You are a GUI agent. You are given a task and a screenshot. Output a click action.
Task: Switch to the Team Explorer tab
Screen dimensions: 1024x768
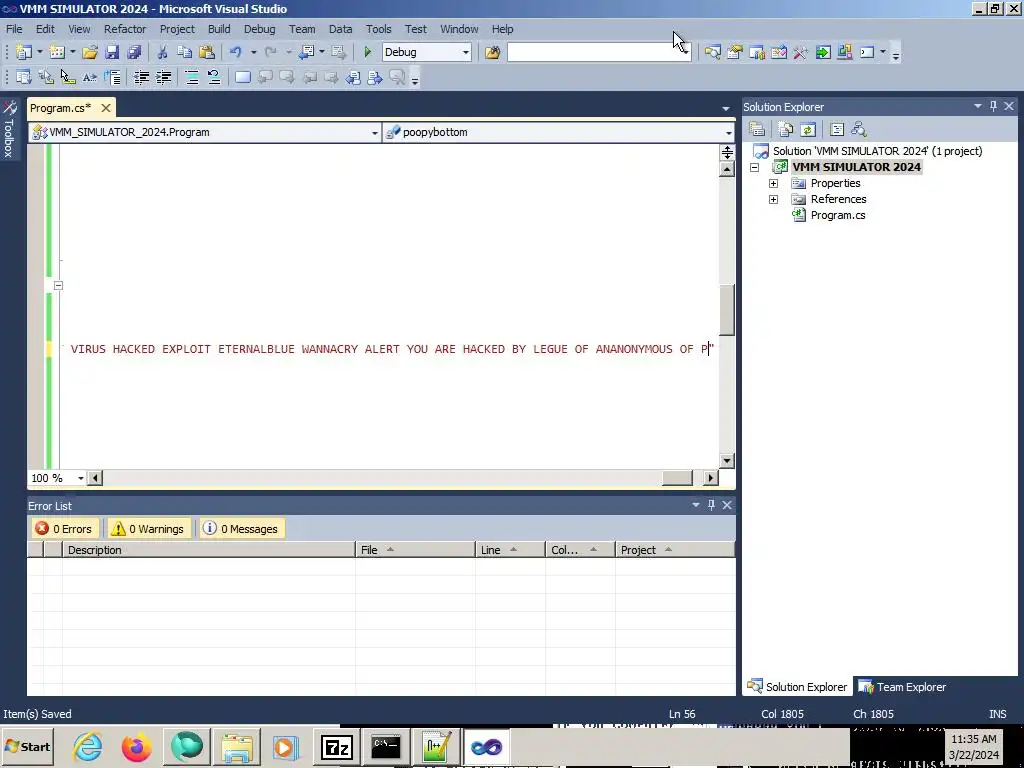pyautogui.click(x=903, y=687)
